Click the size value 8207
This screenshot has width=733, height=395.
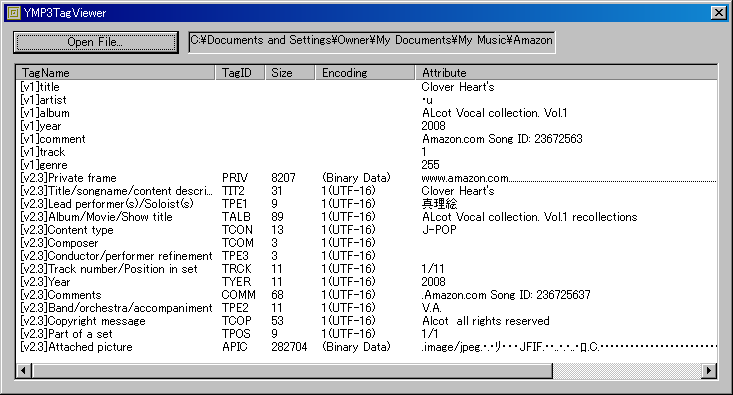283,178
